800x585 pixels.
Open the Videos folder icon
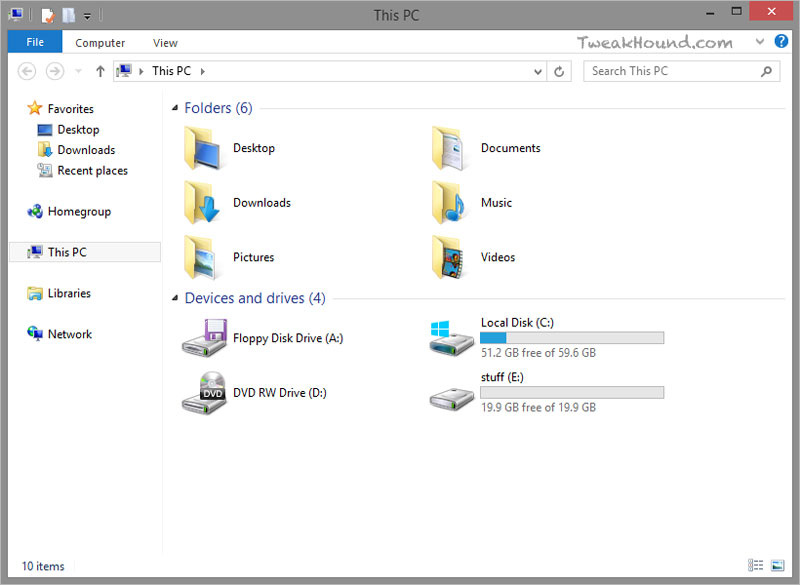(452, 258)
